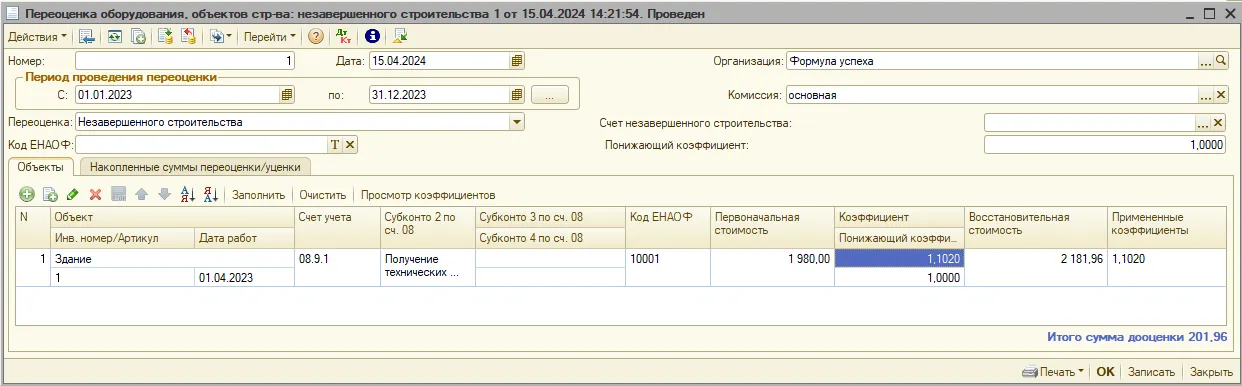Image resolution: width=1242 pixels, height=386 pixels.
Task: Select the Получение технических subконто cell
Action: (427, 267)
